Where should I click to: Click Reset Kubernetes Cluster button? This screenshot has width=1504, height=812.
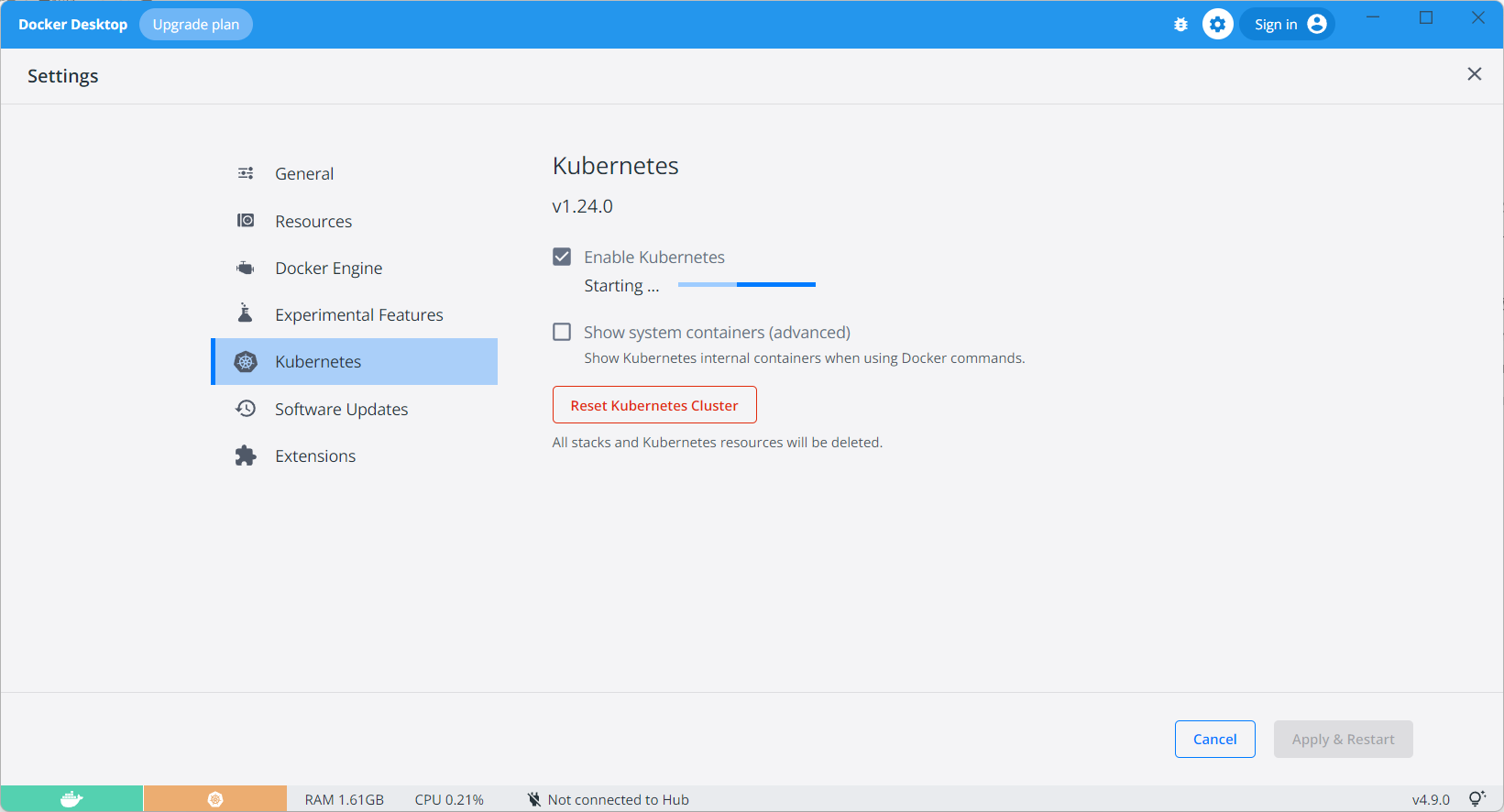pos(654,405)
